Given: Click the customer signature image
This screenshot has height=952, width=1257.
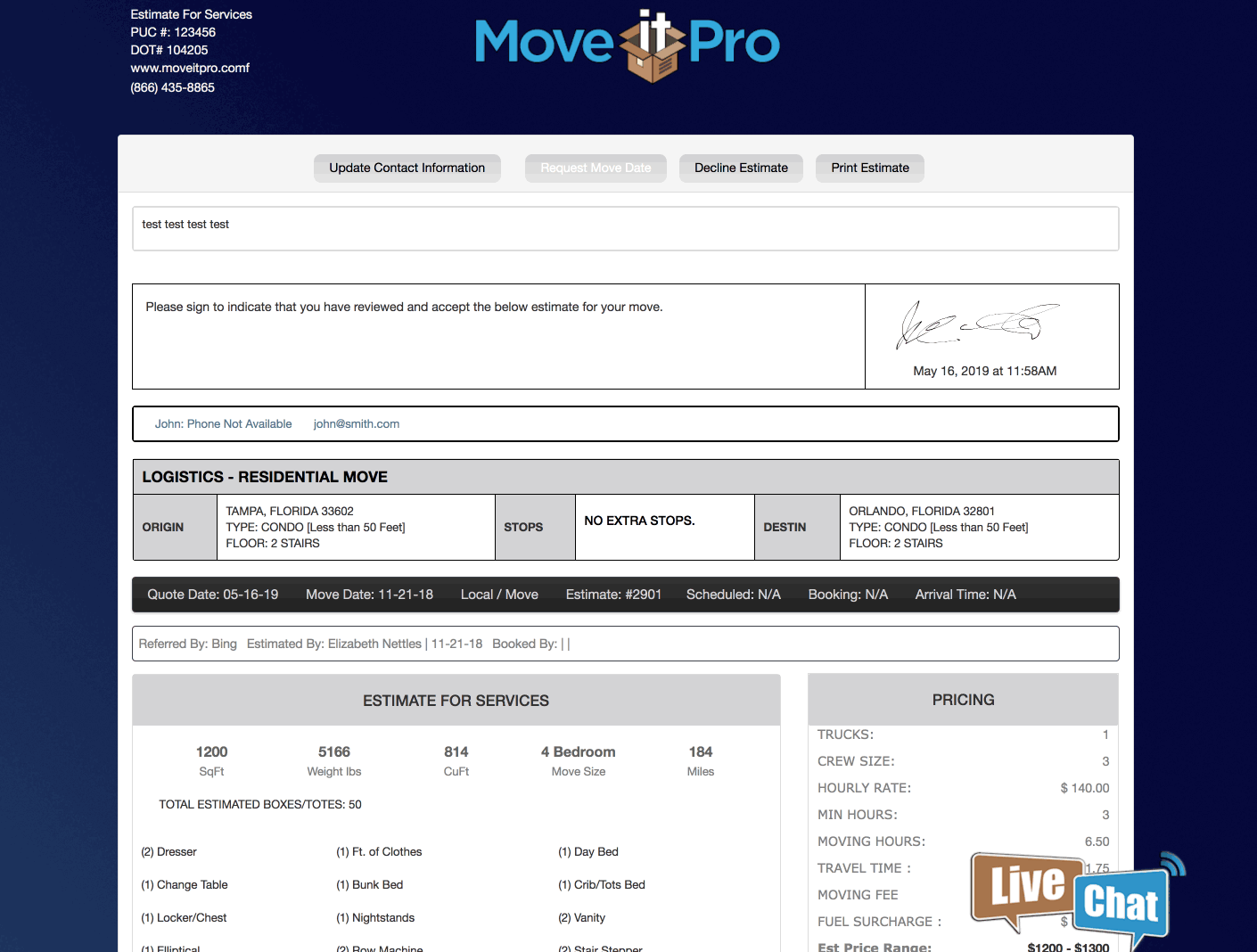Looking at the screenshot, I should (978, 324).
